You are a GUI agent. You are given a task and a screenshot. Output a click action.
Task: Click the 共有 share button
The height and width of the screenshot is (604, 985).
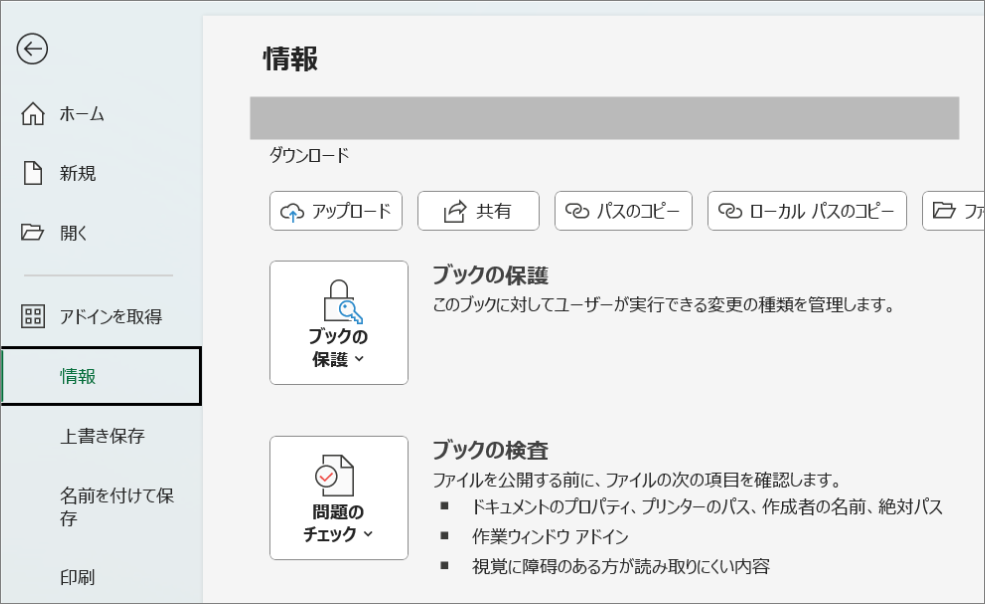(x=478, y=210)
